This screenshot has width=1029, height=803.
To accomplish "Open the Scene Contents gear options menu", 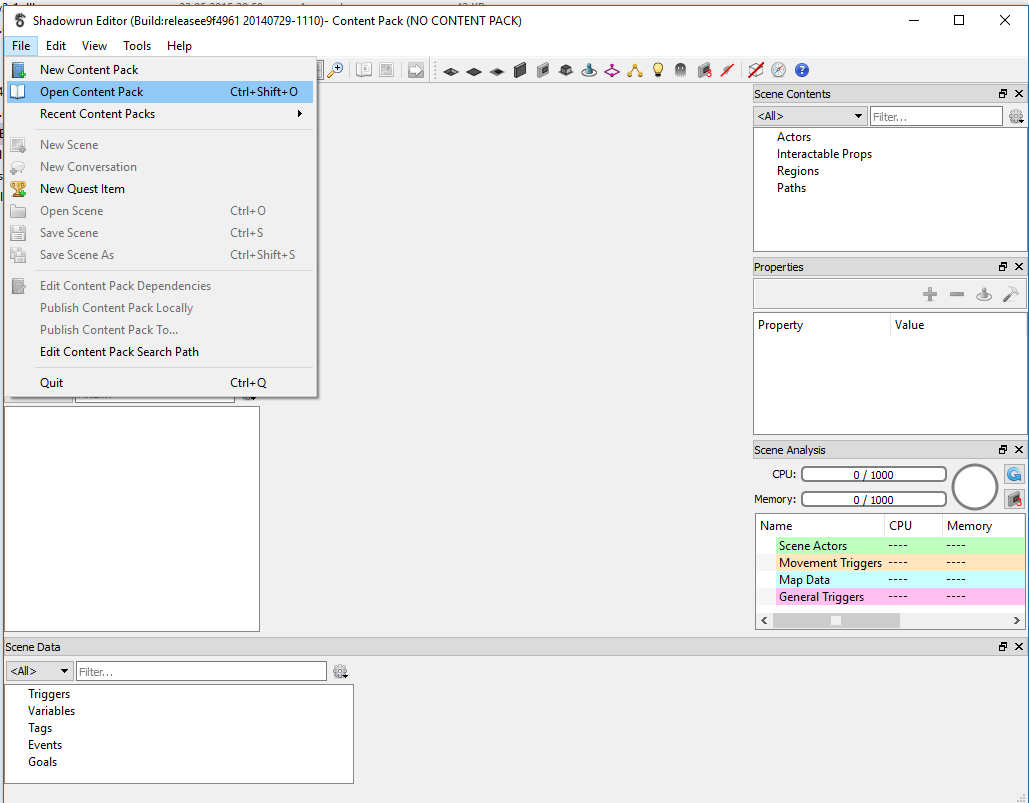I will point(1016,117).
